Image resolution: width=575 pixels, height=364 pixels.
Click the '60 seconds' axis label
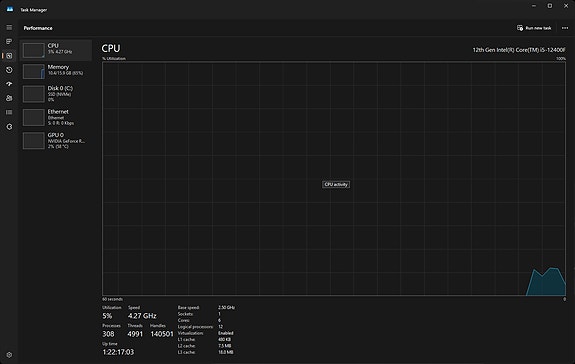(x=113, y=299)
